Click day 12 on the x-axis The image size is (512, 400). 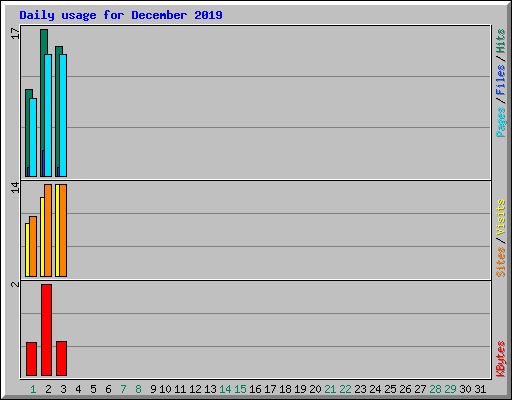click(x=195, y=389)
